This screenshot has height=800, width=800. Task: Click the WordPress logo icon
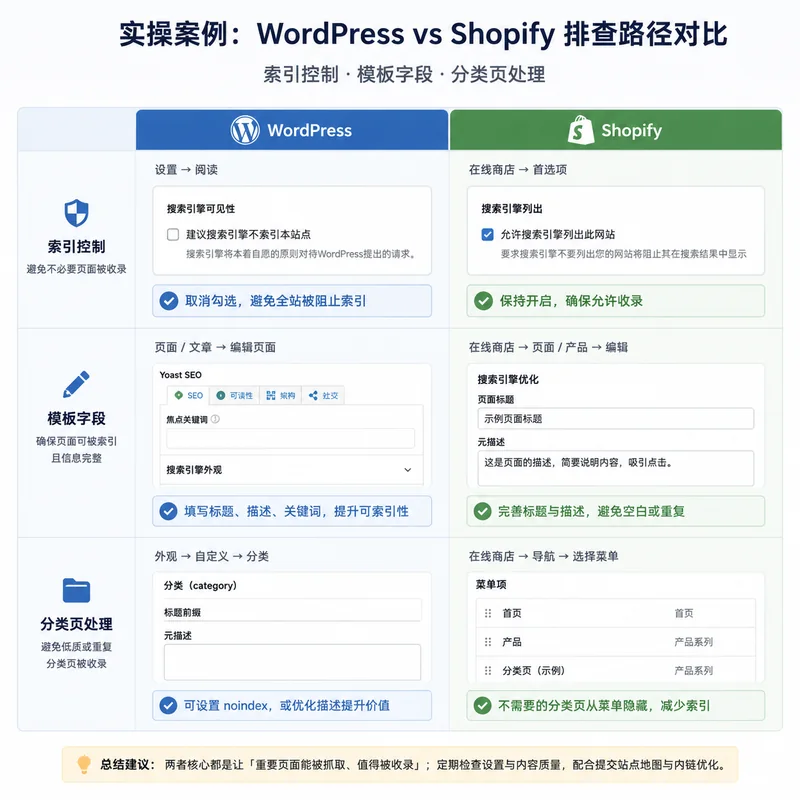[x=245, y=130]
